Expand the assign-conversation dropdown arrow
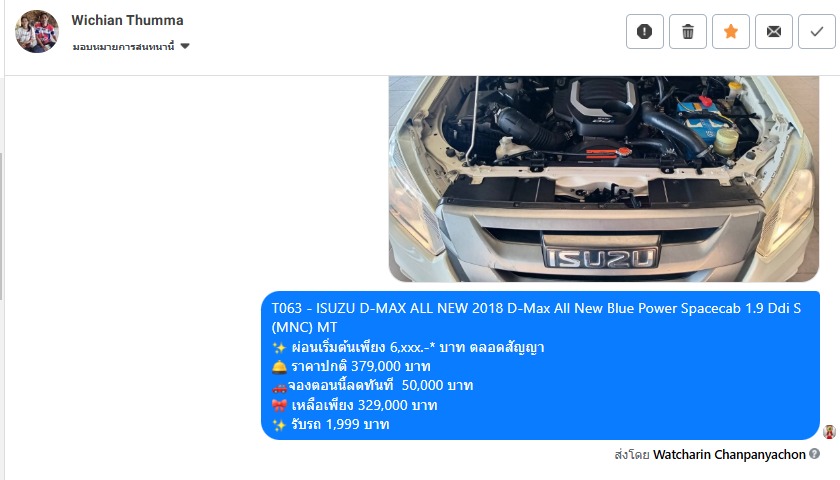 click(185, 46)
